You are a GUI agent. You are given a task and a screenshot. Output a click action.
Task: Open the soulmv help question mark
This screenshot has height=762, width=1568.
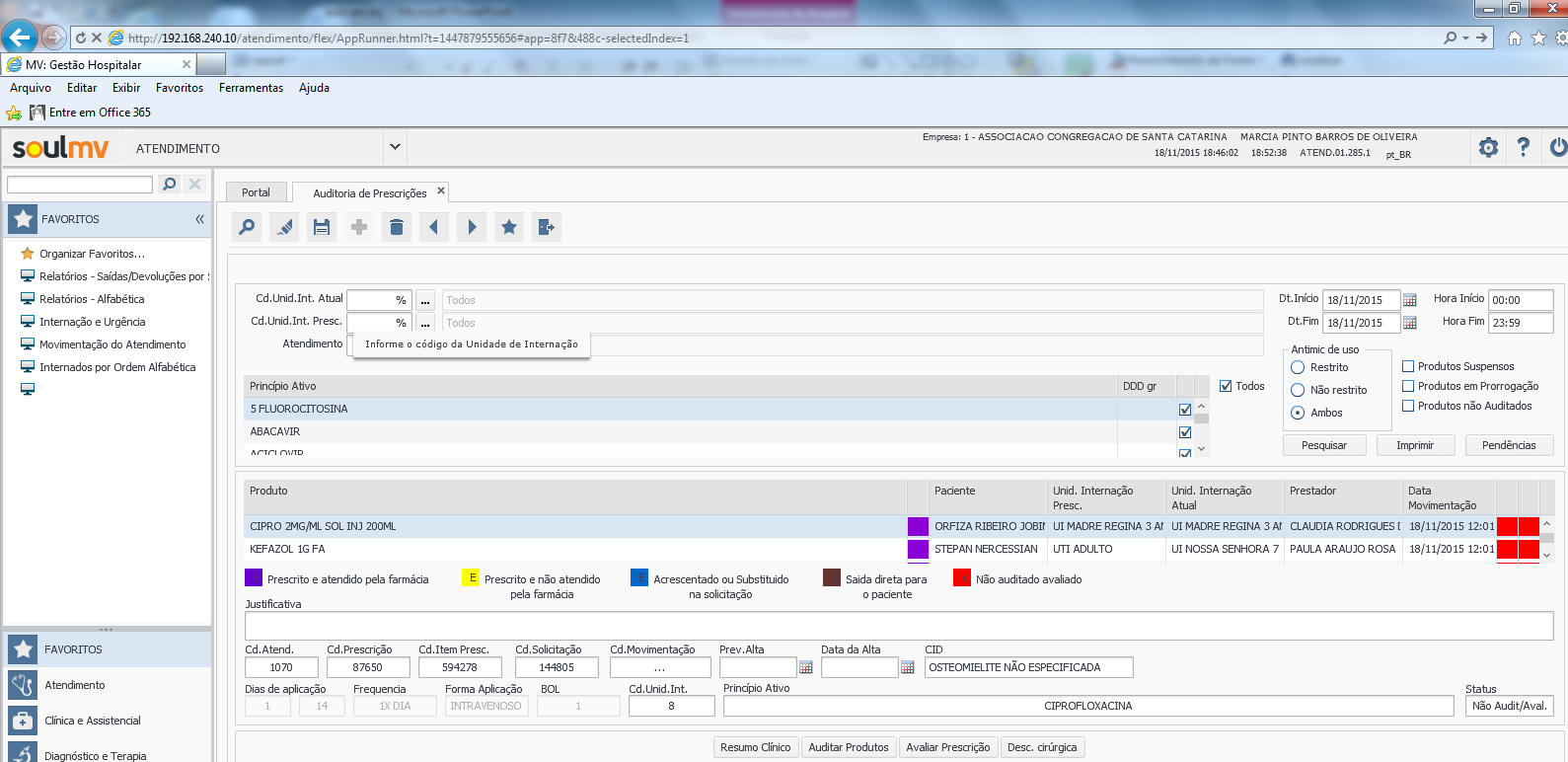[1524, 147]
